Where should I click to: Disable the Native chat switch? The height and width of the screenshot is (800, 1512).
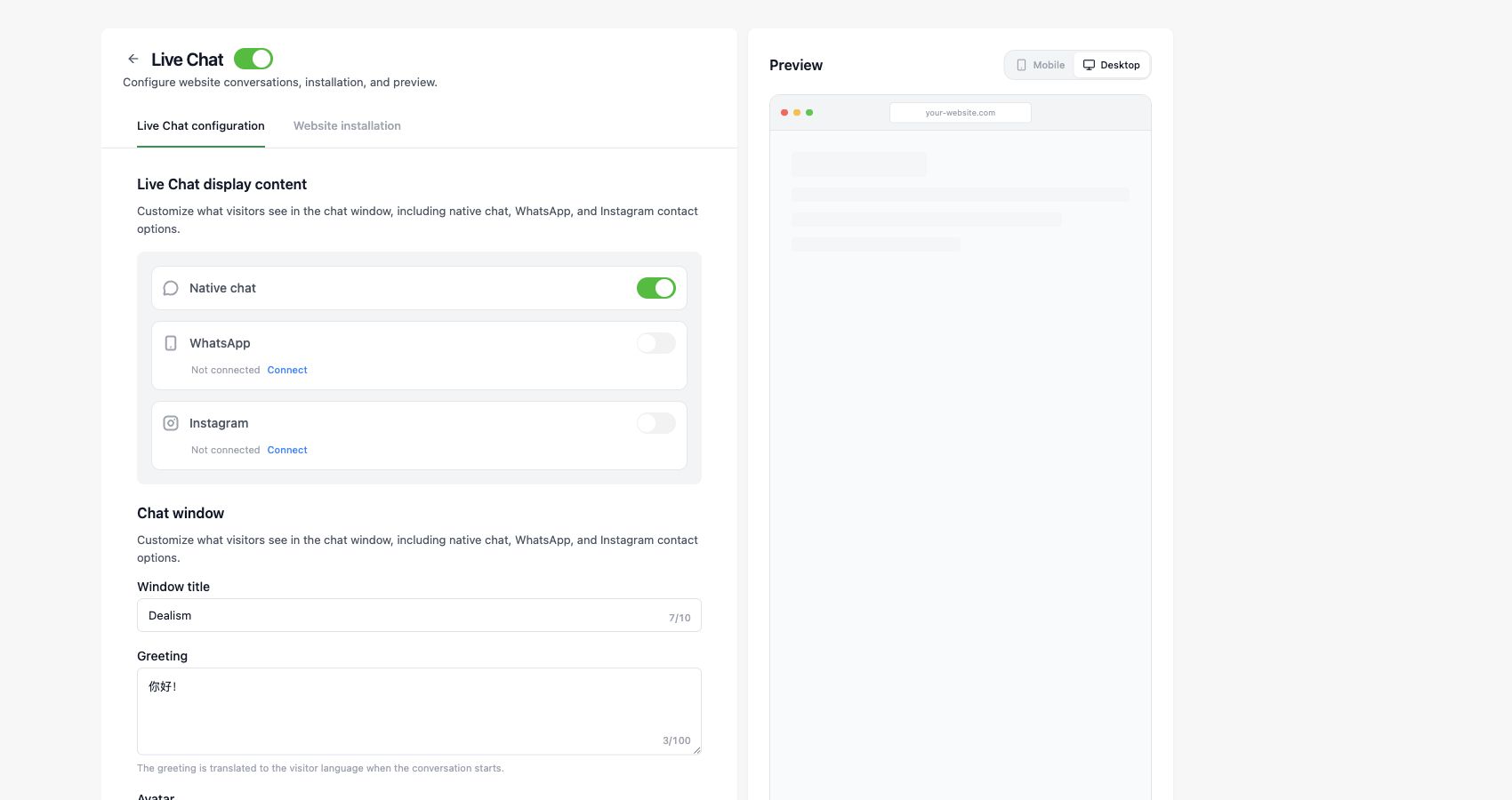(x=656, y=288)
